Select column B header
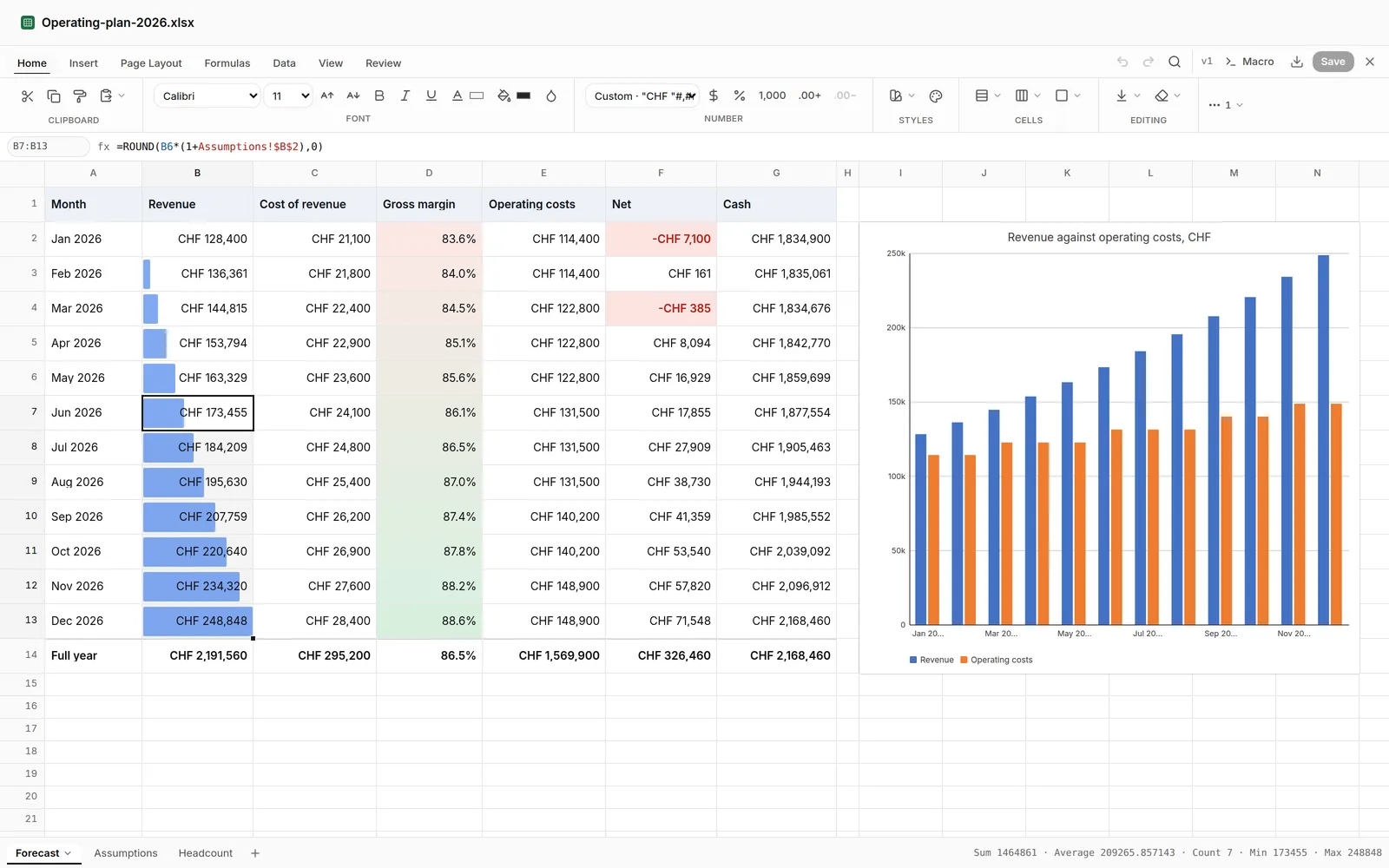The image size is (1389, 868). [198, 173]
